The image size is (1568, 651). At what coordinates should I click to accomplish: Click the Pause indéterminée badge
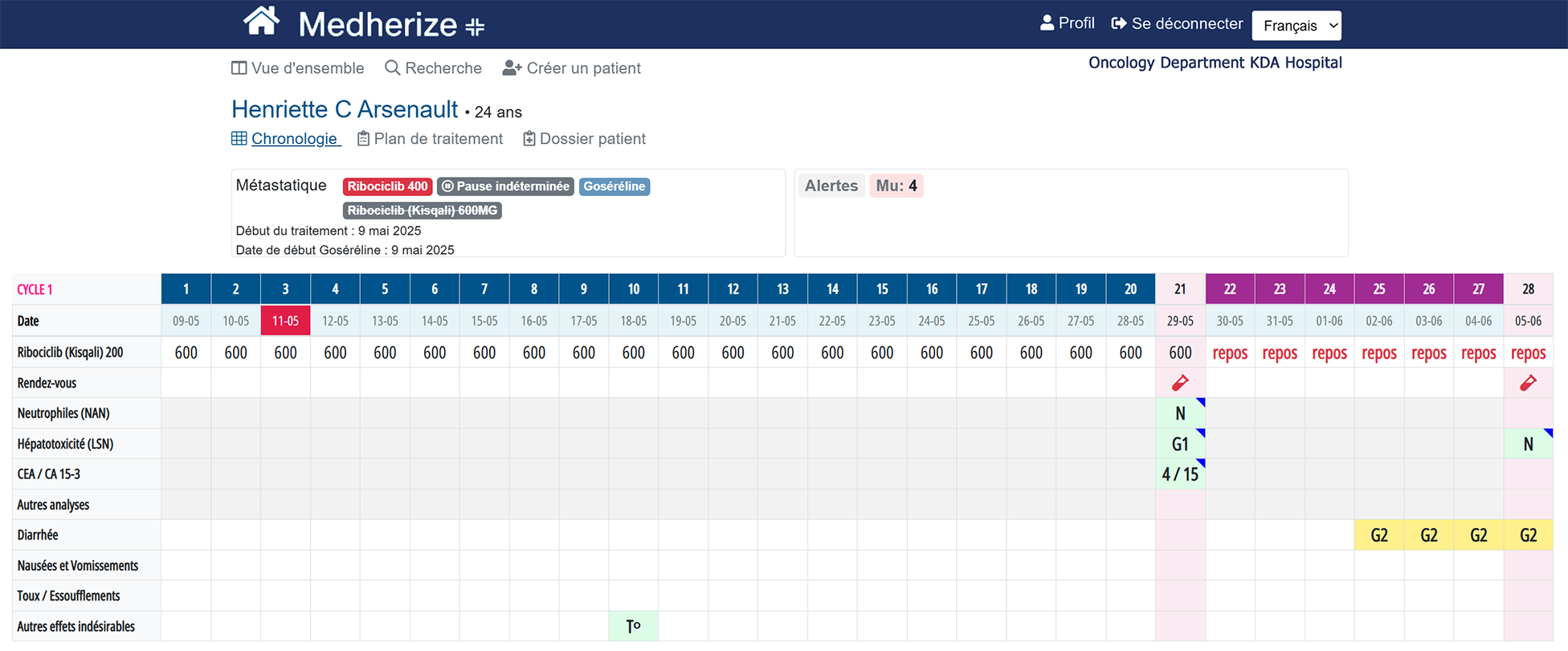point(505,186)
